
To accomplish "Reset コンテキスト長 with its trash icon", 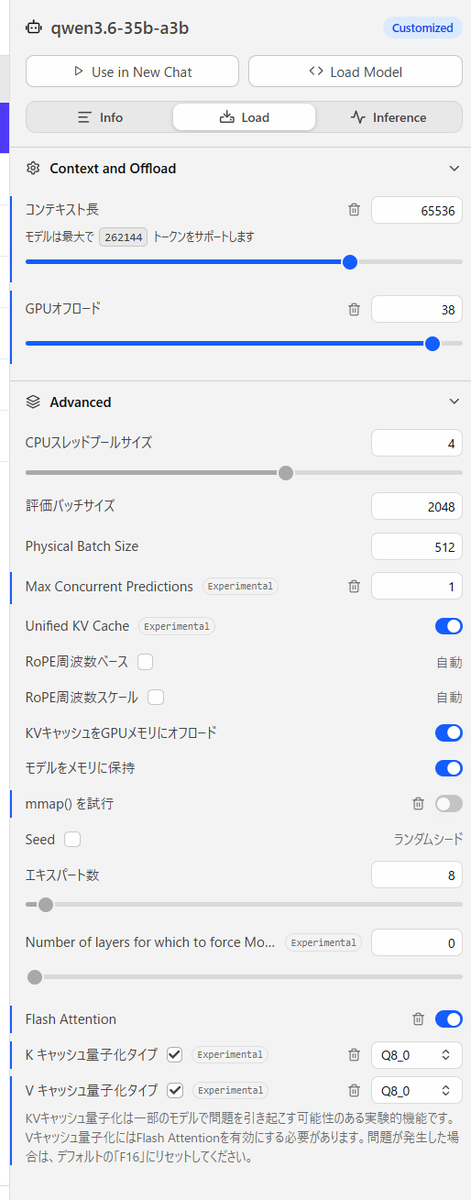I will [x=354, y=210].
